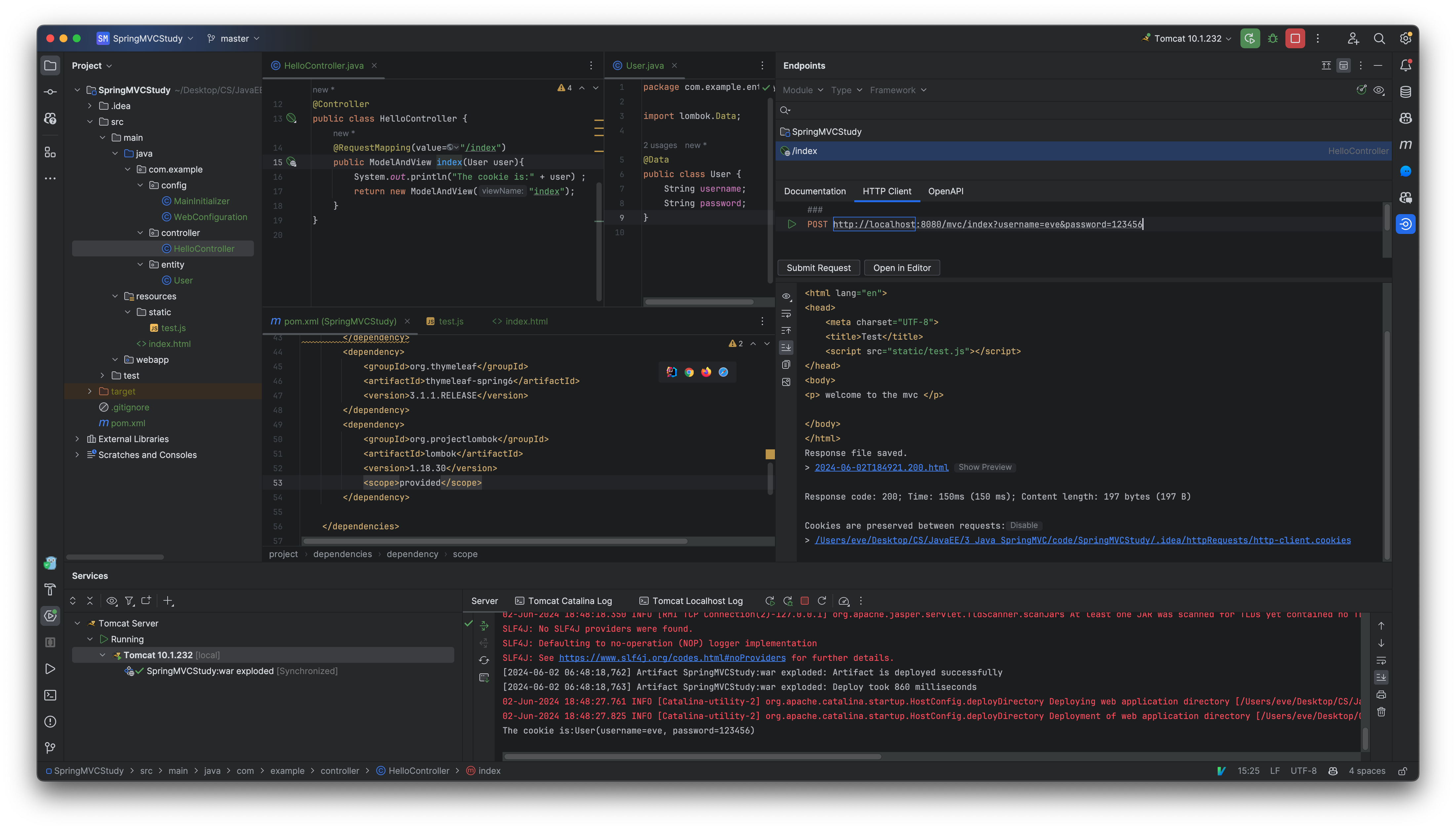The height and width of the screenshot is (830, 1456).
Task: Open the saved response 2024-06-02T184921.200.html link
Action: (881, 468)
